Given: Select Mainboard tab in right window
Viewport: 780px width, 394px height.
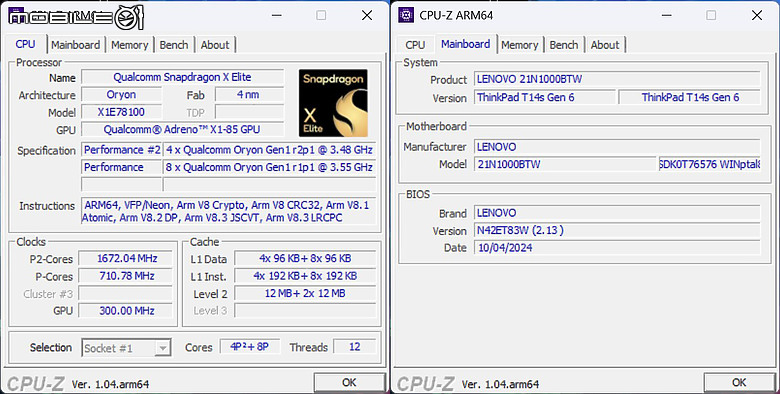Looking at the screenshot, I should click(466, 44).
